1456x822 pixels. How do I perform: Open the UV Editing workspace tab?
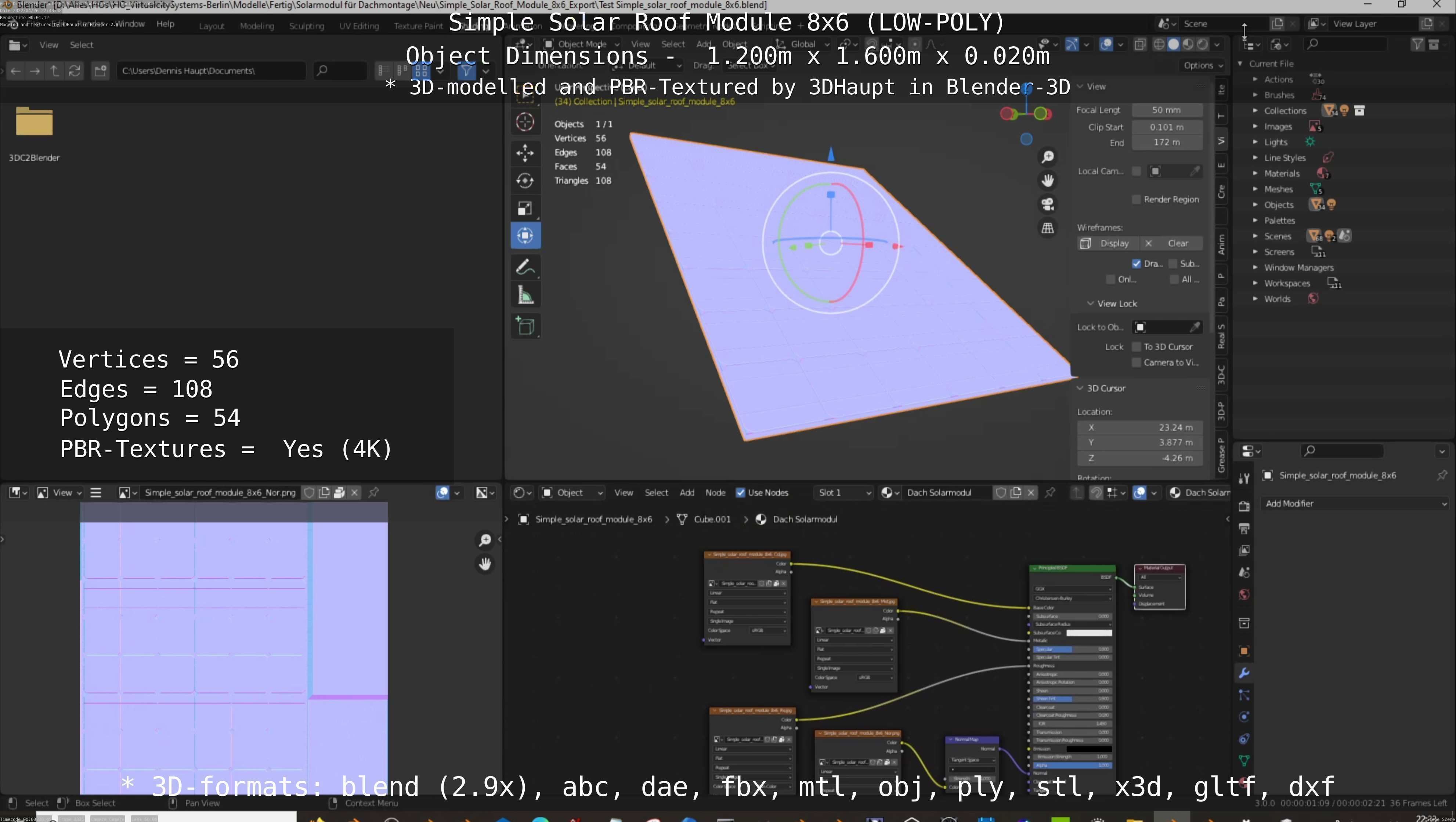358,26
